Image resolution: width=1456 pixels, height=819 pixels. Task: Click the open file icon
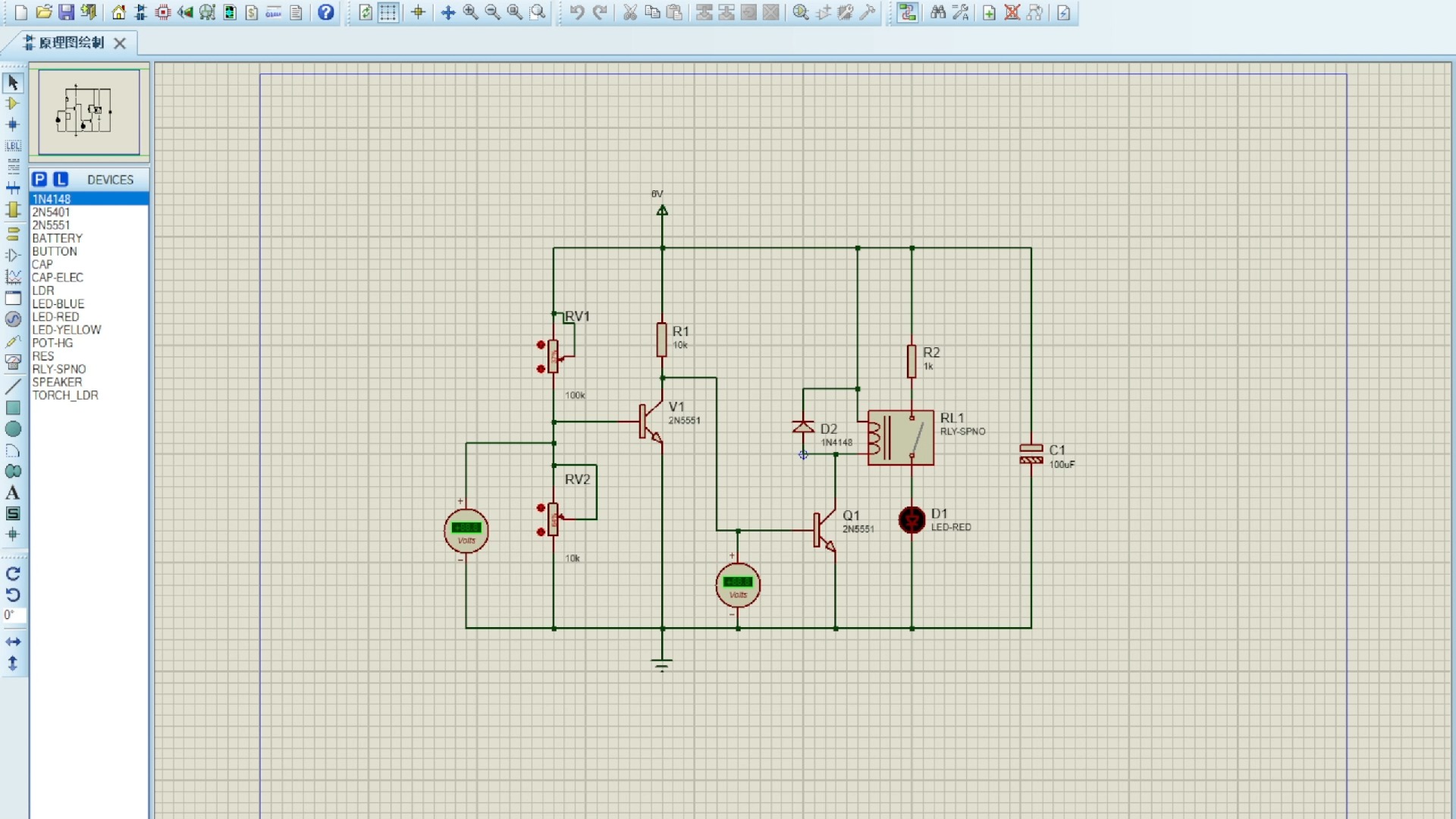click(43, 11)
